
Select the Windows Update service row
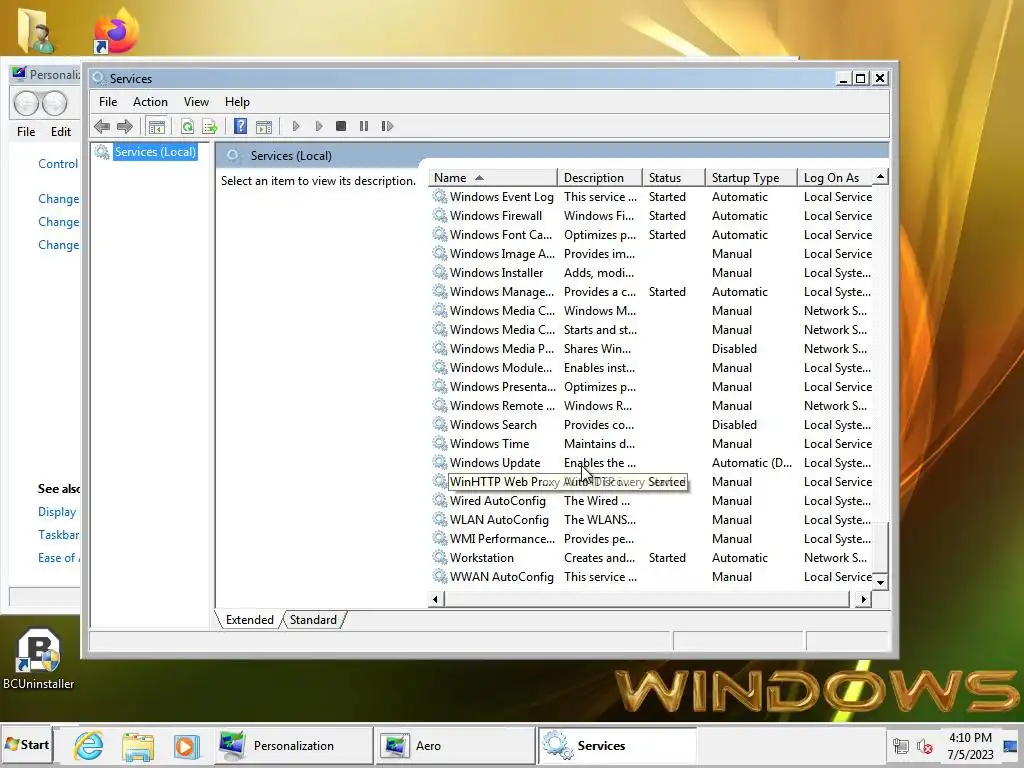click(x=651, y=462)
